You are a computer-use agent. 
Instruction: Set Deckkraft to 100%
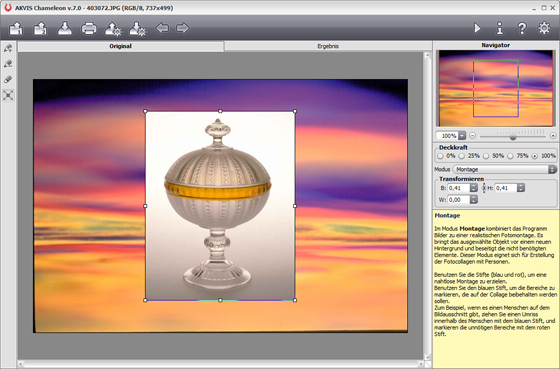535,156
